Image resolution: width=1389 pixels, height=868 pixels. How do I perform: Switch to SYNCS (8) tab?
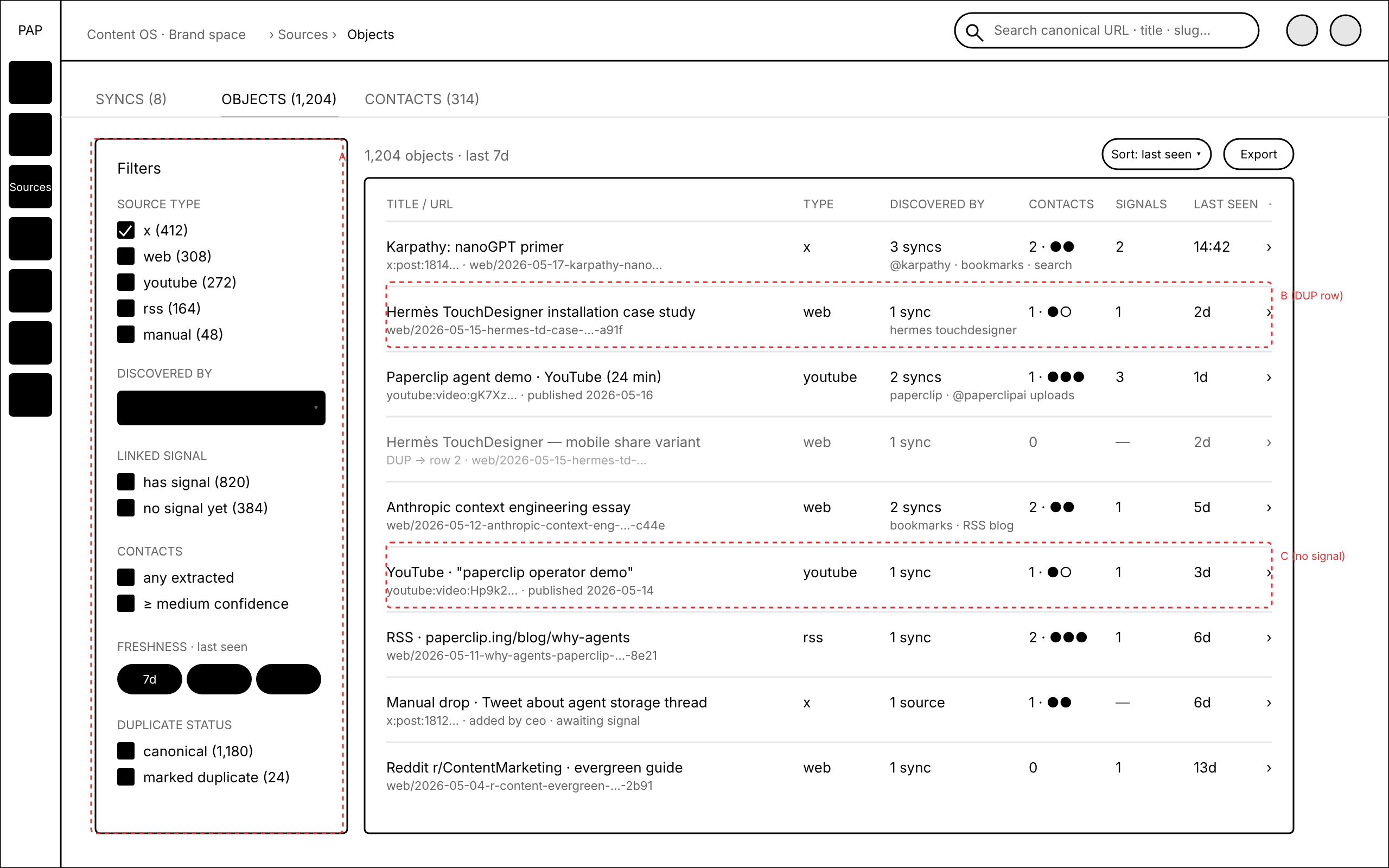pyautogui.click(x=131, y=99)
